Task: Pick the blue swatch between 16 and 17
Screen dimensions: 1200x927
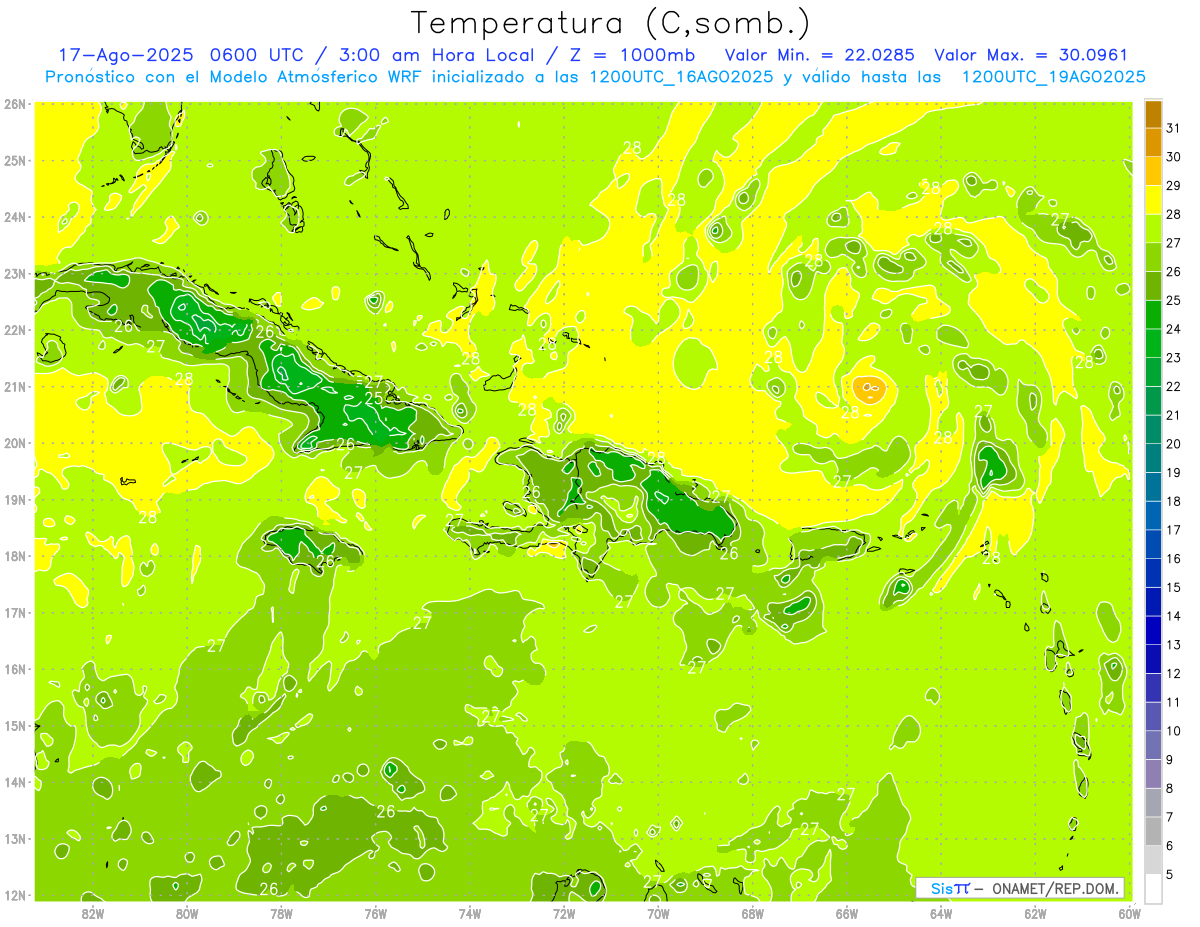Action: point(1153,544)
